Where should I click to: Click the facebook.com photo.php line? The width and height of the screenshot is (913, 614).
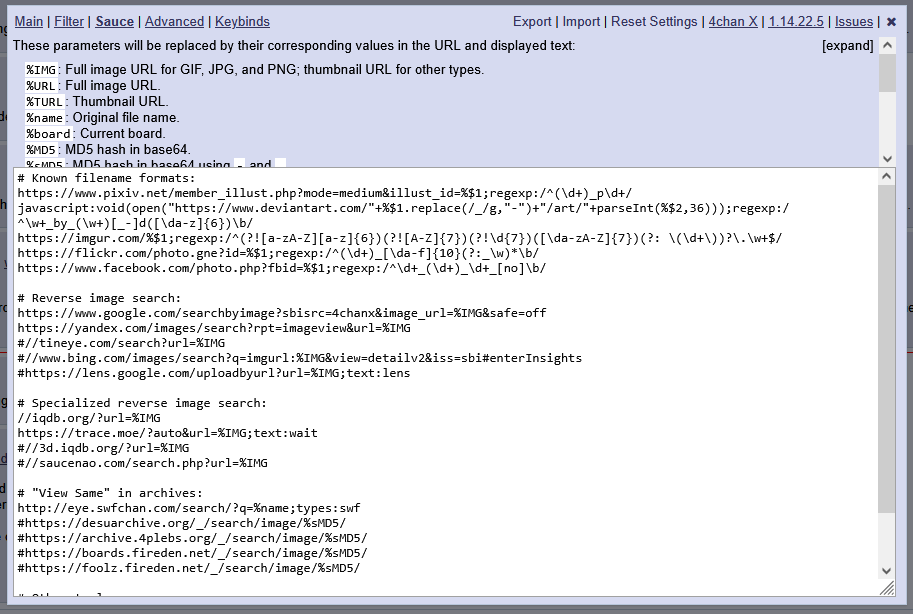[x=282, y=268]
